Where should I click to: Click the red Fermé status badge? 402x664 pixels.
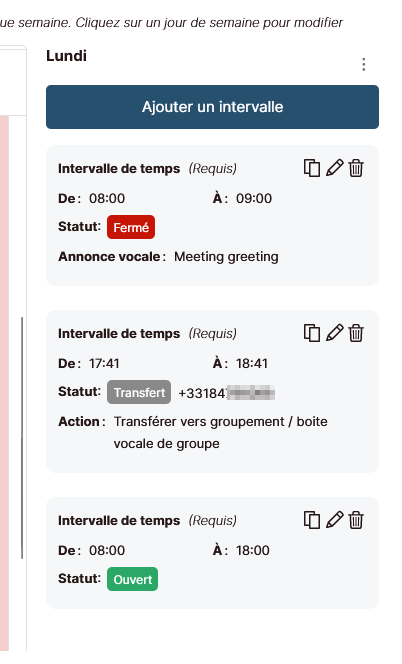click(131, 227)
